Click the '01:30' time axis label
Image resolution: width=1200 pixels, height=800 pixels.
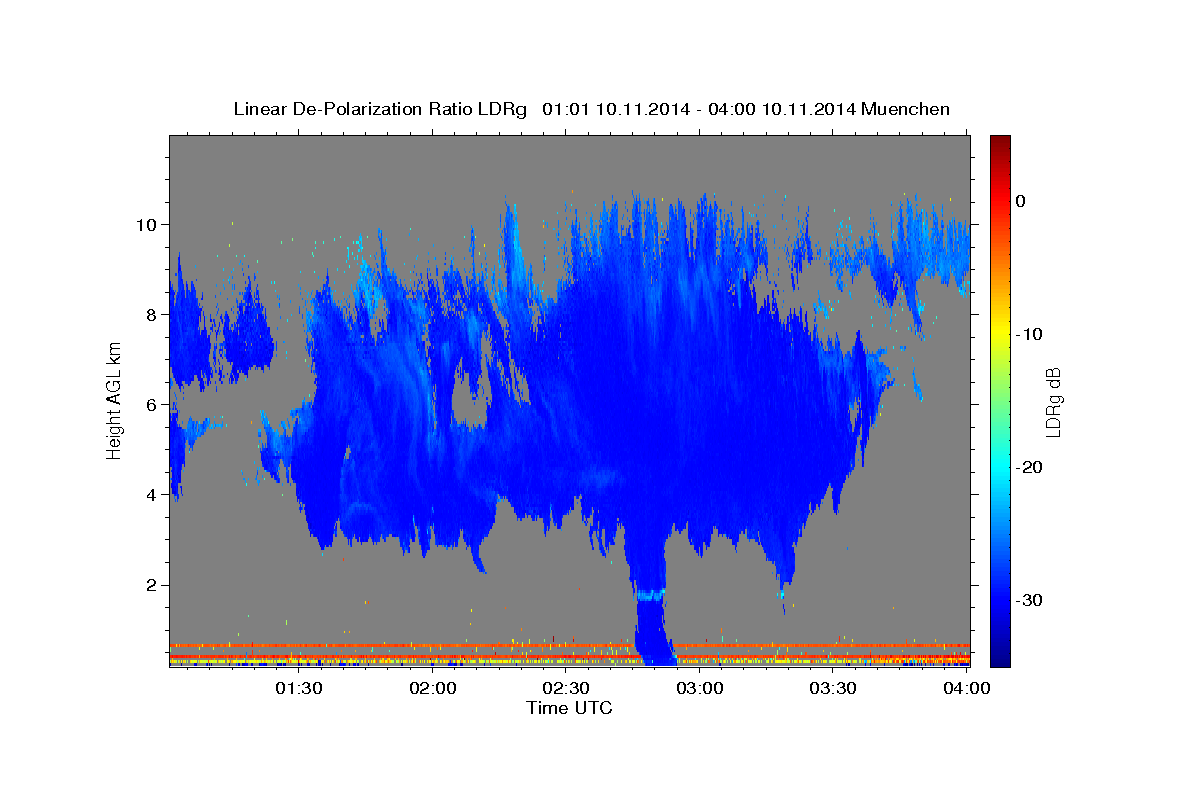tap(299, 688)
